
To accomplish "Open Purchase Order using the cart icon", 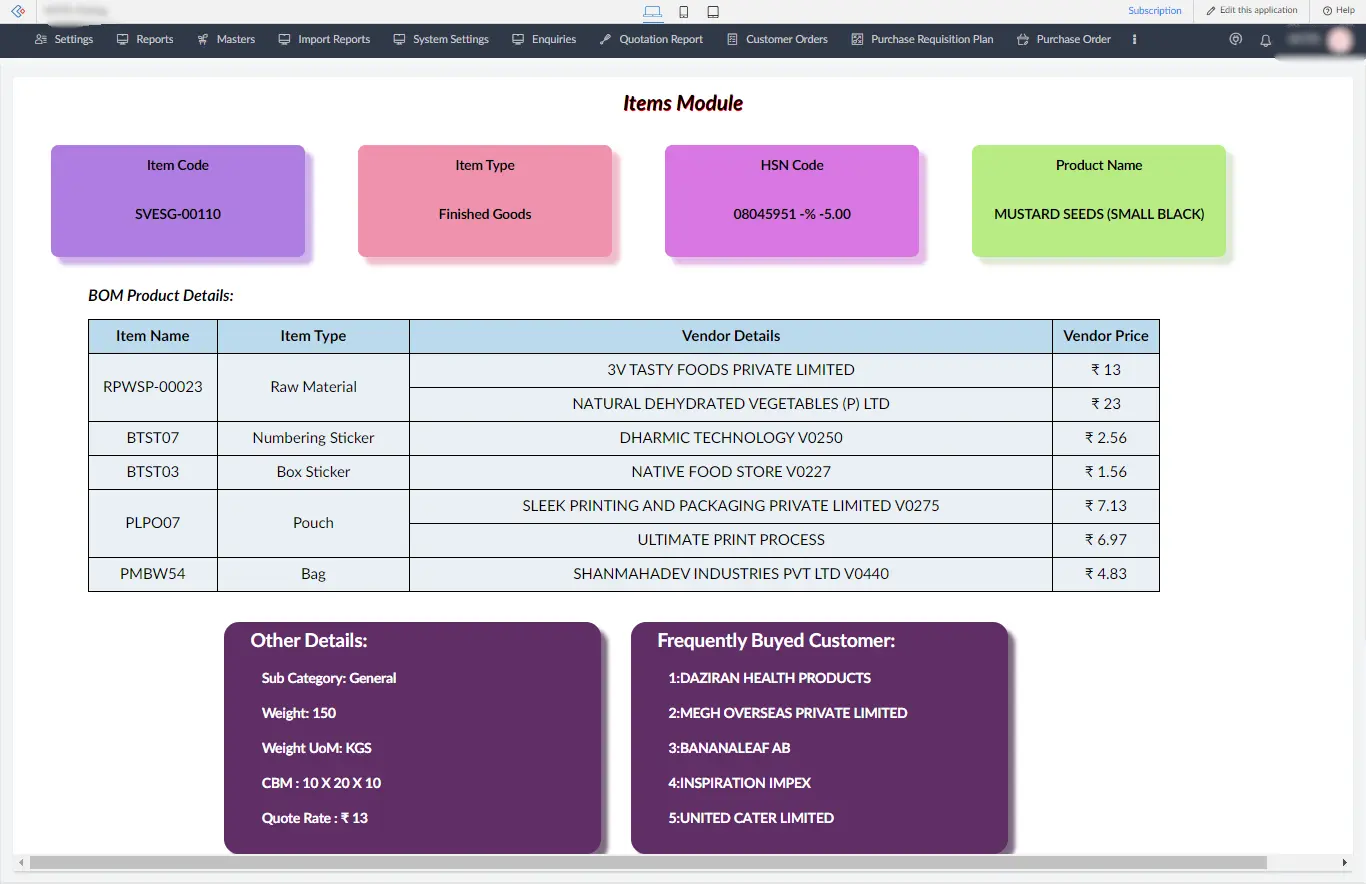I will click(1022, 39).
